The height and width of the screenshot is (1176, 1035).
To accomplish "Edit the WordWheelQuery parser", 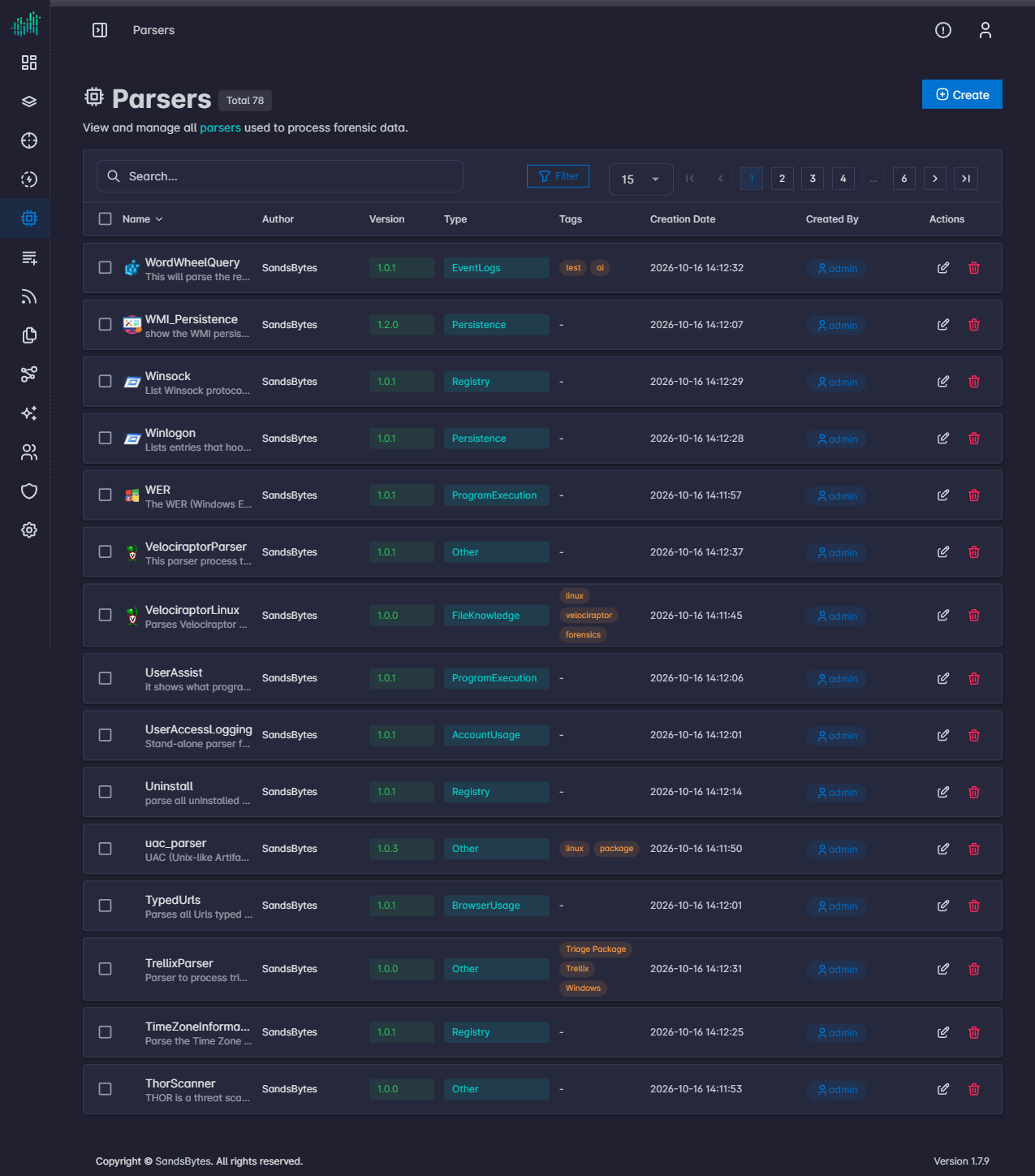I will point(943,268).
